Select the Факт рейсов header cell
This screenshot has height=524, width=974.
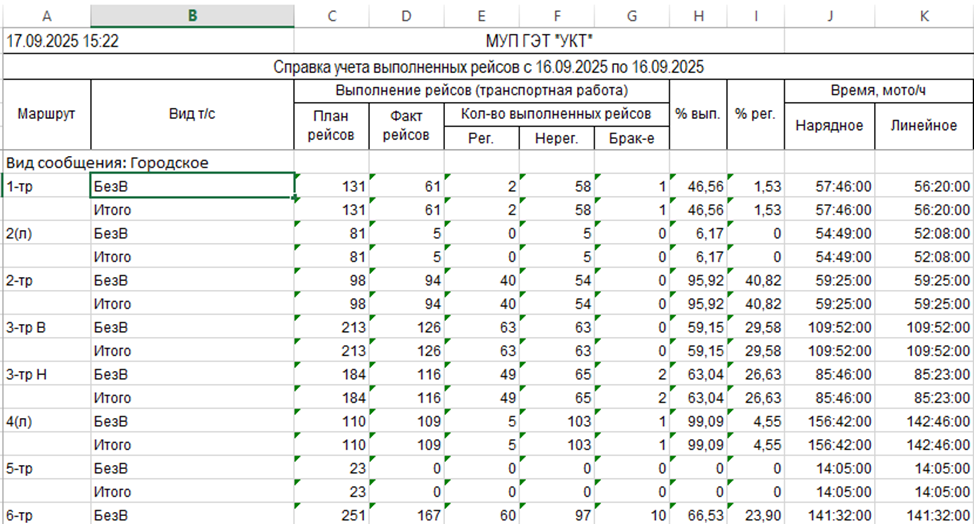click(x=406, y=125)
